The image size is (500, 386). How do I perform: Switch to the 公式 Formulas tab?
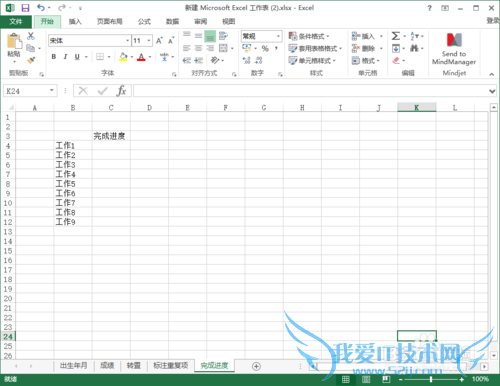(x=144, y=22)
